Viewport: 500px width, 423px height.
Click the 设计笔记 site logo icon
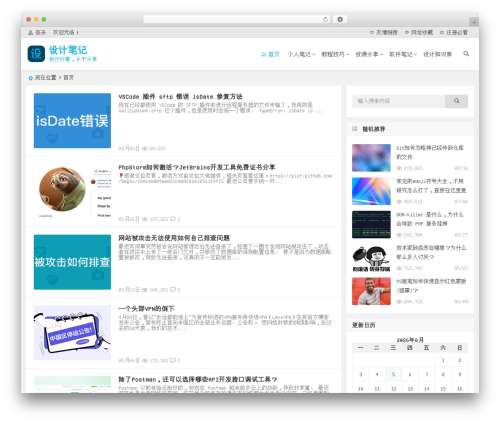coord(36,54)
